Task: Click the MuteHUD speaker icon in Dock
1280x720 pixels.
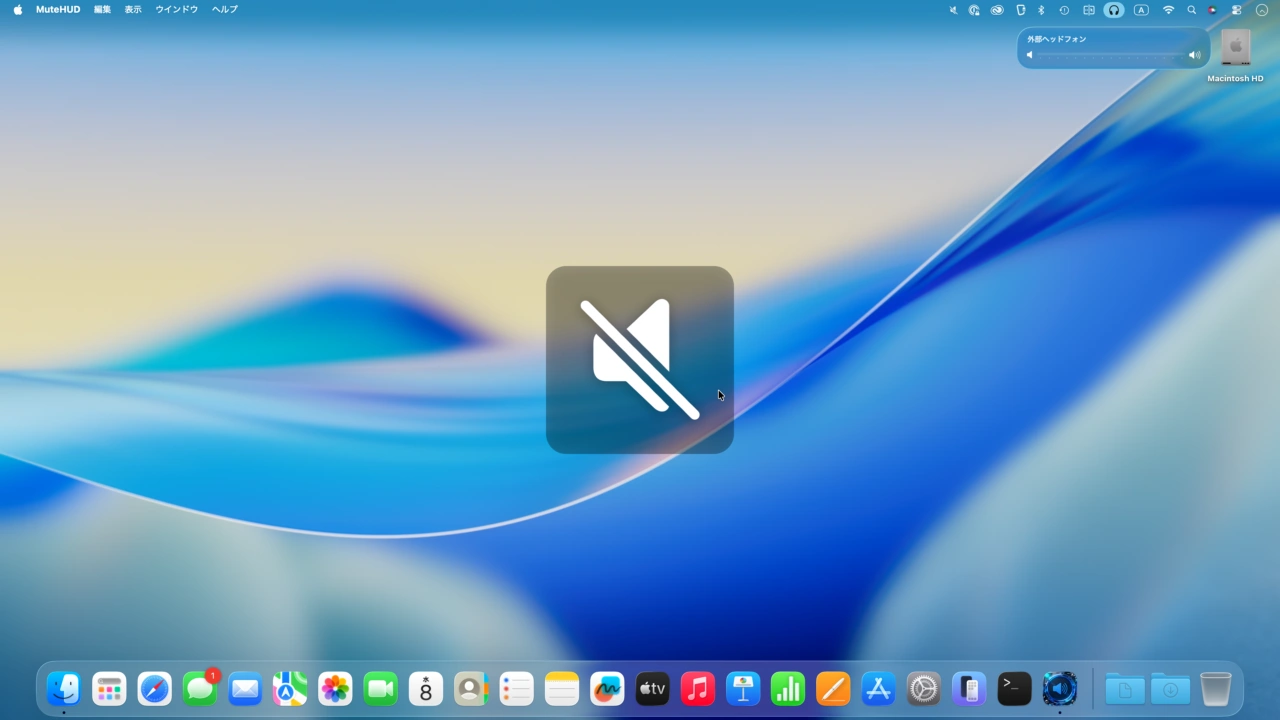Action: tap(1060, 689)
